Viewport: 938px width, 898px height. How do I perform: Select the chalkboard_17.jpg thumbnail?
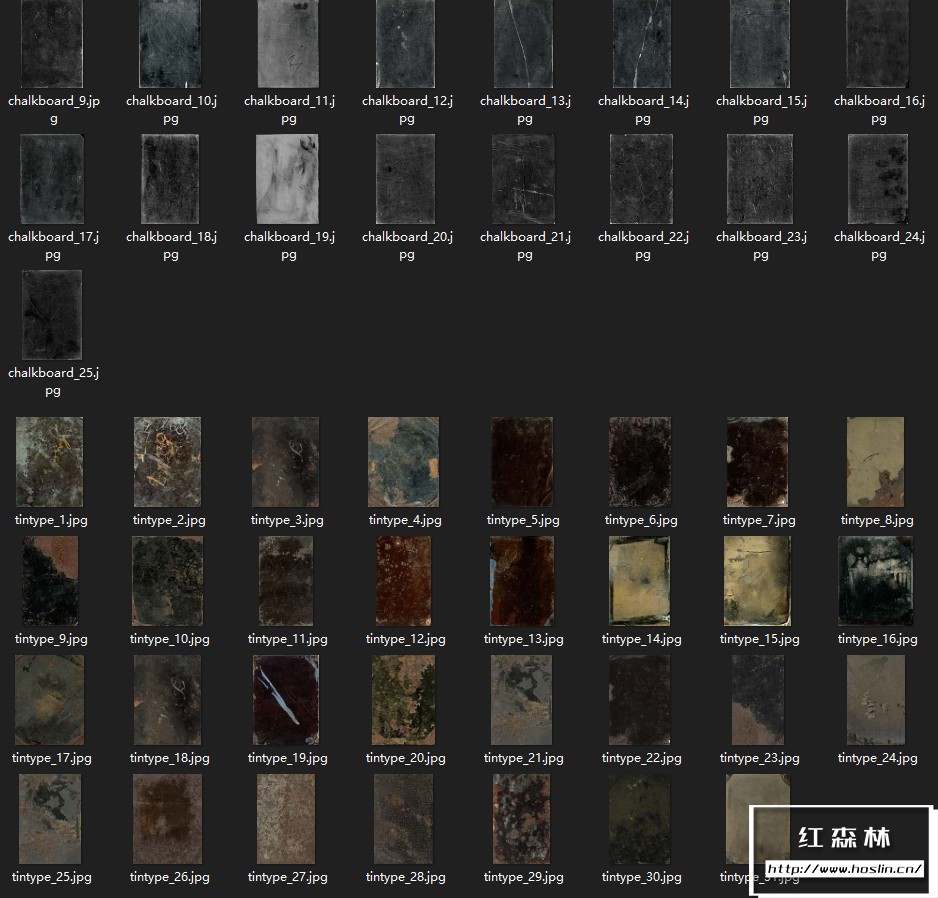[x=52, y=179]
